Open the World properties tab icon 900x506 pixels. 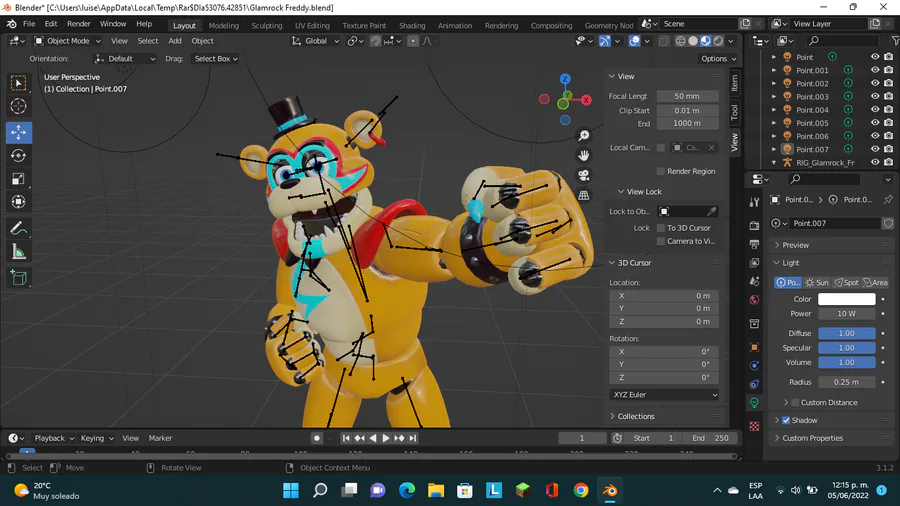754,300
